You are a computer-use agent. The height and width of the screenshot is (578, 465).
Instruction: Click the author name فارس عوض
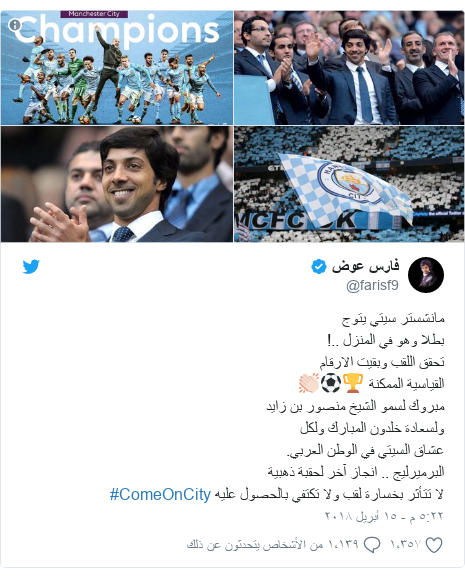tap(365, 266)
